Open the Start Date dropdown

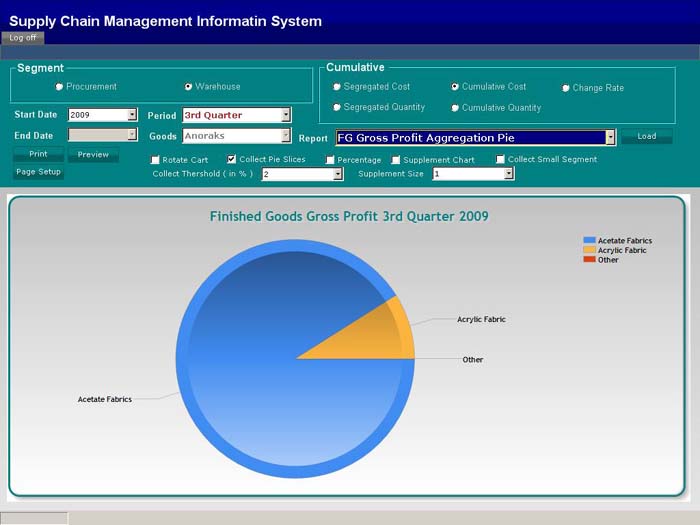coord(132,115)
